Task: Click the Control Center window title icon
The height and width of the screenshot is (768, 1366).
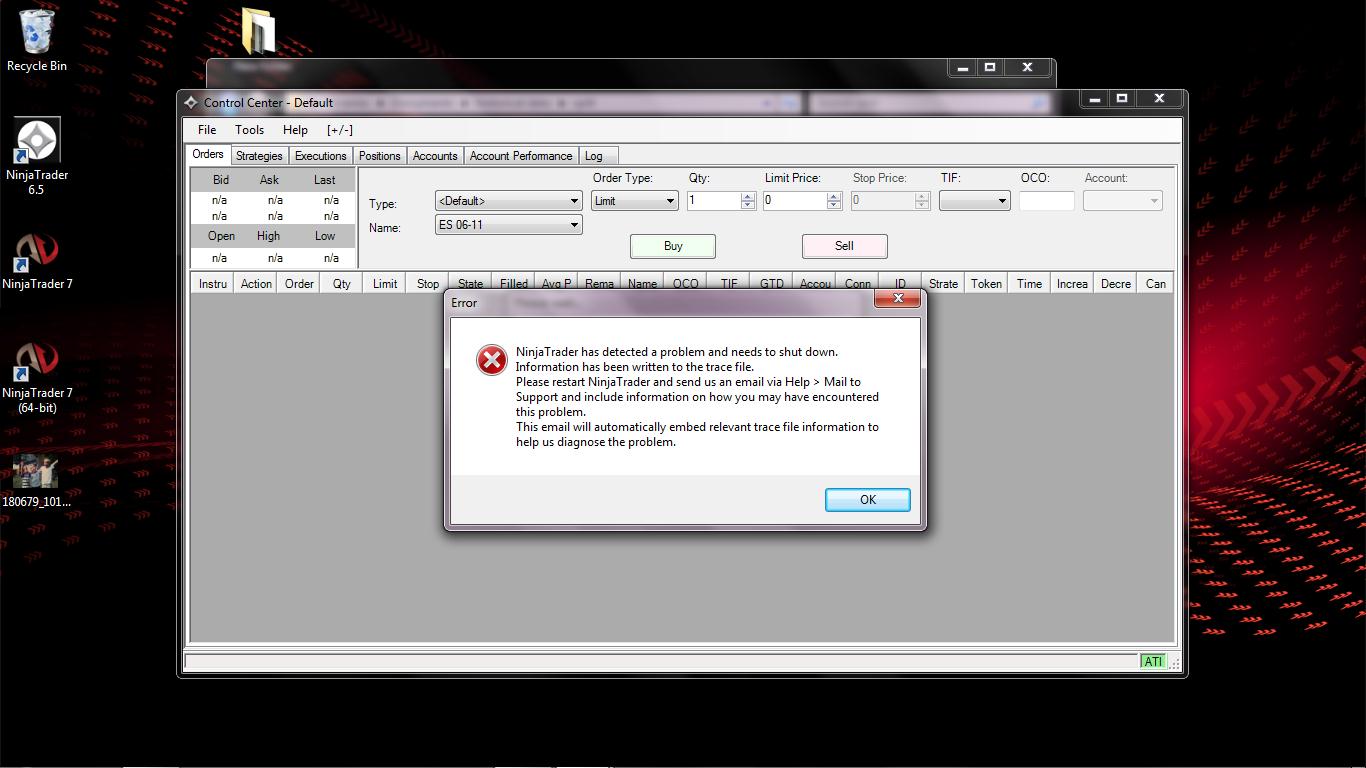Action: [x=191, y=102]
